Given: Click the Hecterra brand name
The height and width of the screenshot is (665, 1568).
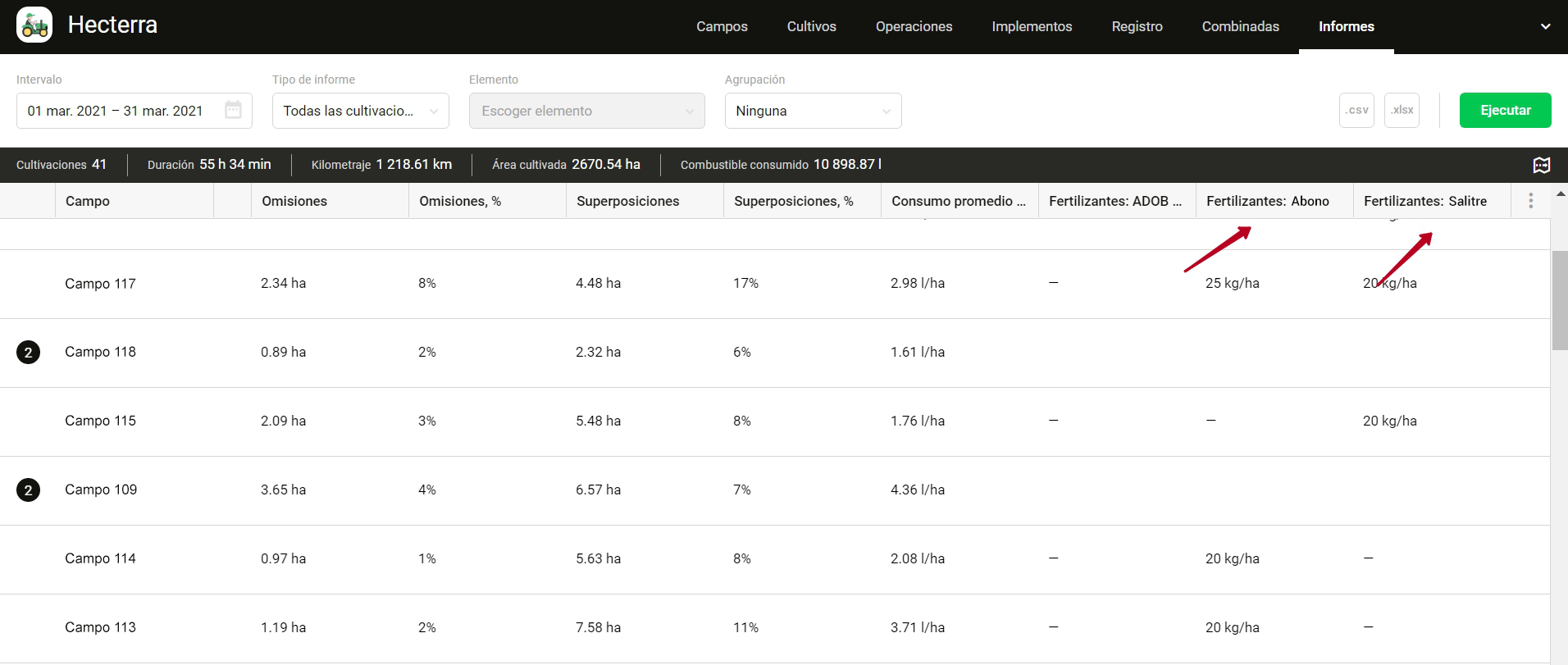Looking at the screenshot, I should coord(112,25).
